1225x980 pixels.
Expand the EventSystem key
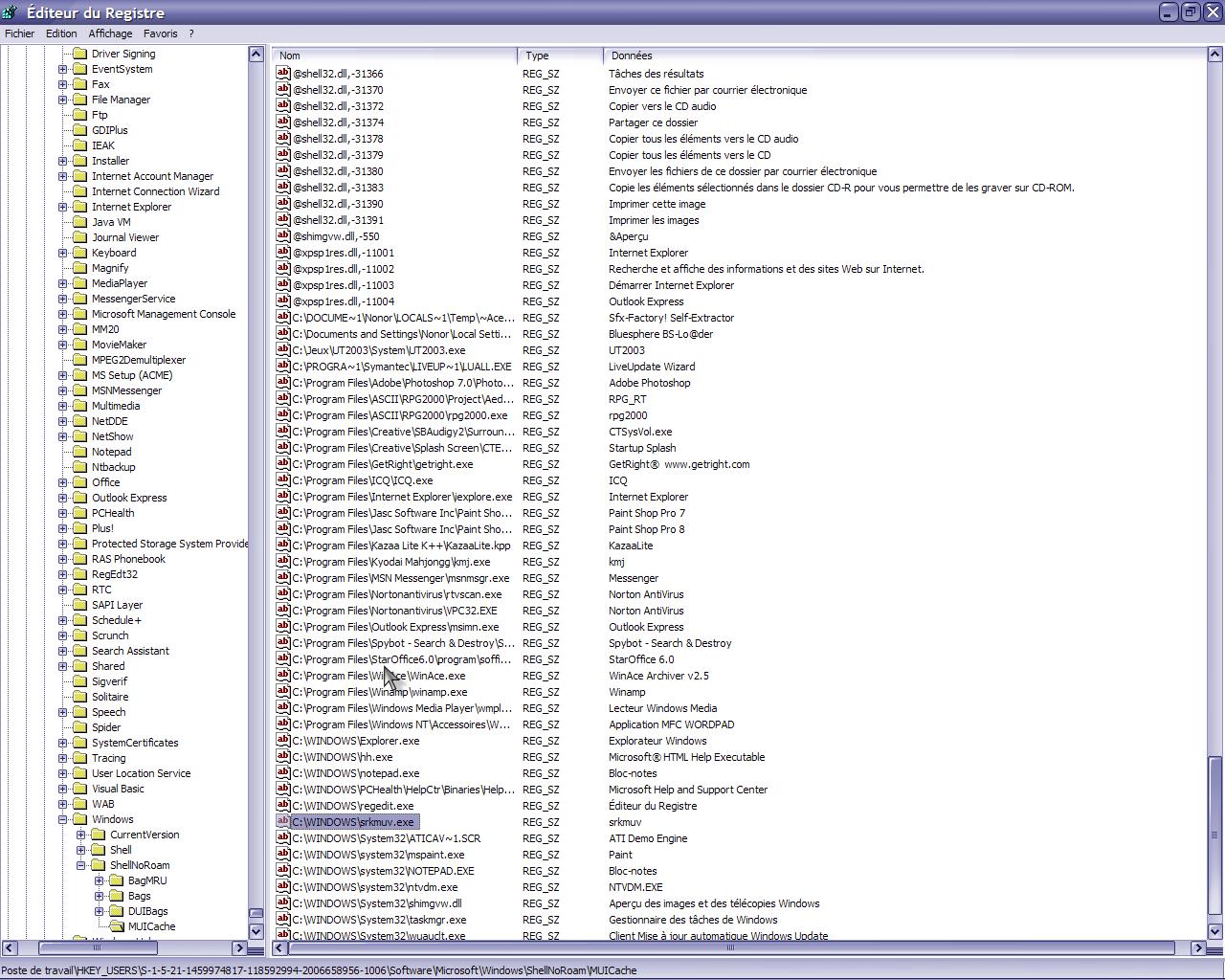pos(63,69)
